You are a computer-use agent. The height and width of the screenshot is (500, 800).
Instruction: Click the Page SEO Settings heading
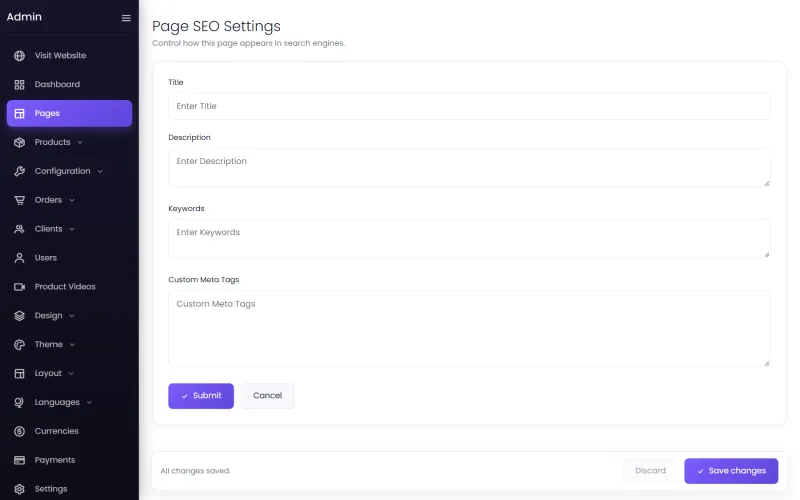pyautogui.click(x=216, y=27)
